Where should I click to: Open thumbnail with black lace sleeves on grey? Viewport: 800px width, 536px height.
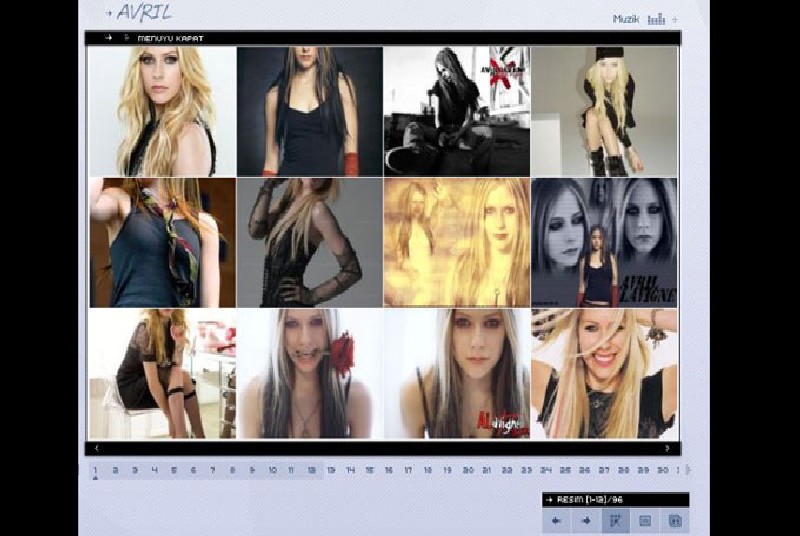coord(310,243)
